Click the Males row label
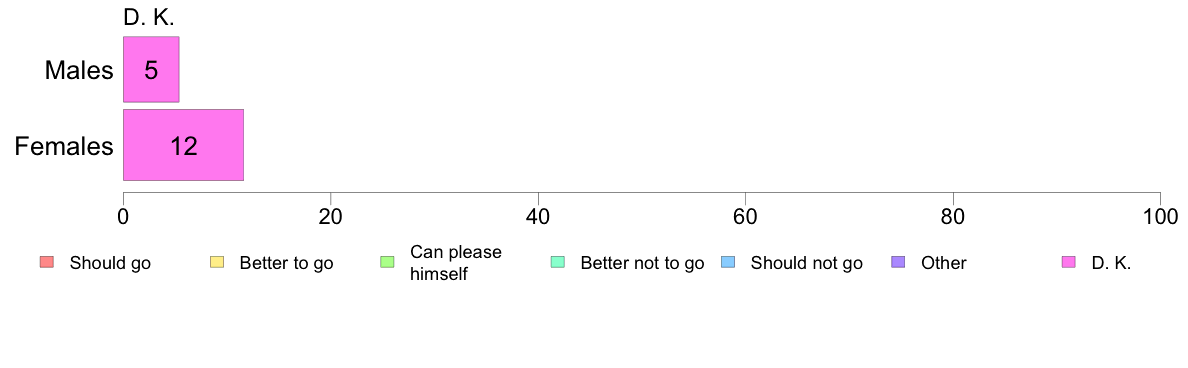This screenshot has height=368, width=1188. (x=79, y=70)
